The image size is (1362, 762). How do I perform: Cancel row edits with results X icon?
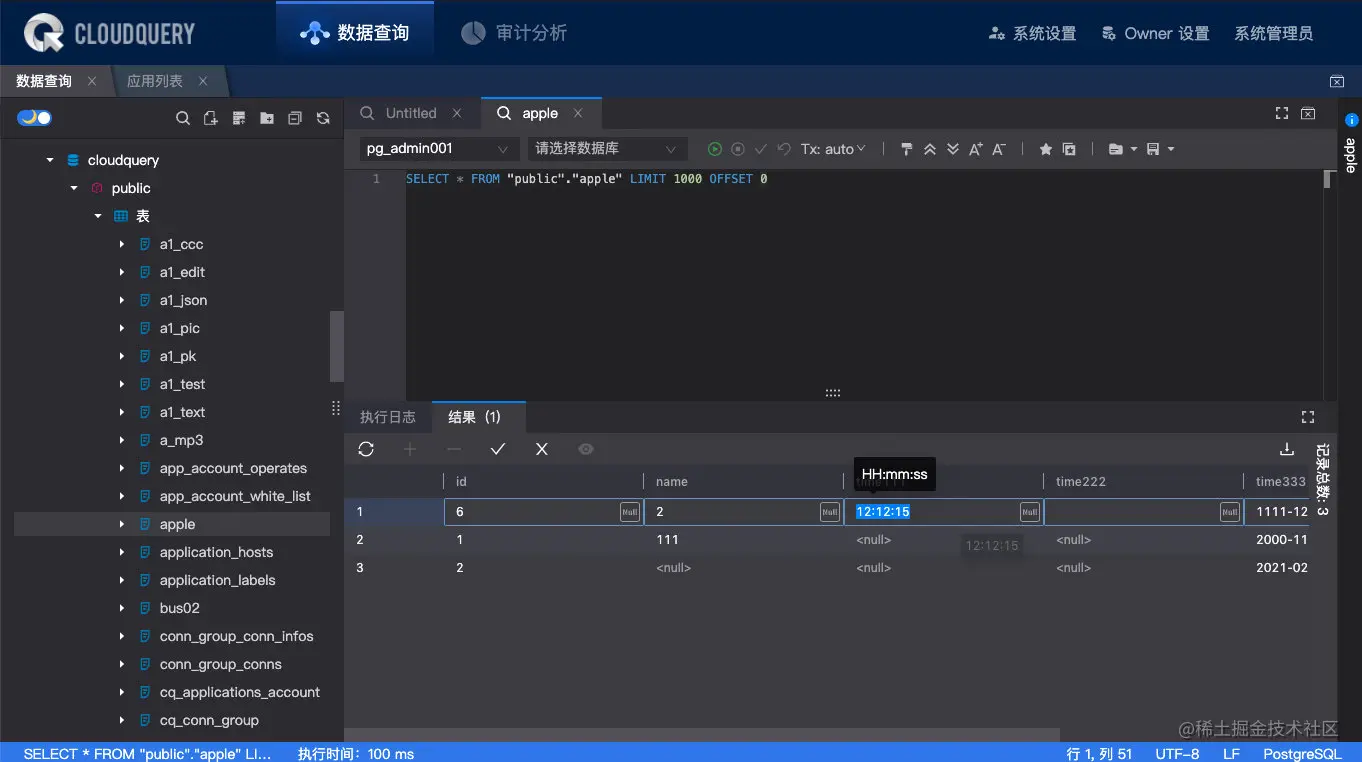(x=542, y=449)
